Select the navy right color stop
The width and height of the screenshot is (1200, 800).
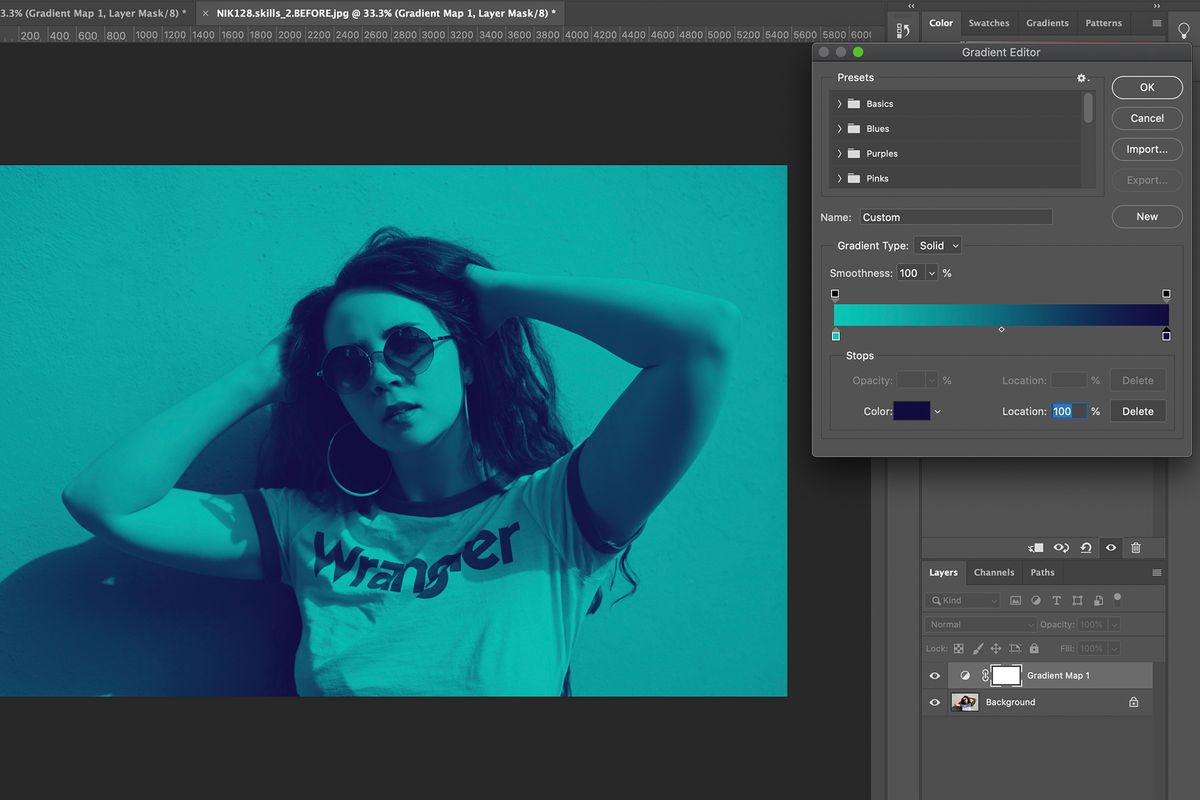click(x=1166, y=334)
